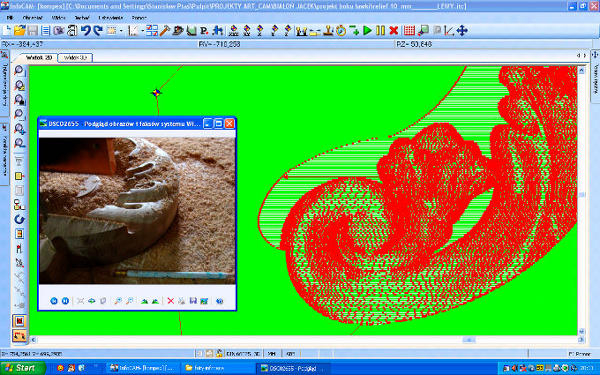Image resolution: width=600 pixels, height=375 pixels.
Task: Open the Windows Start button
Action: 23,368
